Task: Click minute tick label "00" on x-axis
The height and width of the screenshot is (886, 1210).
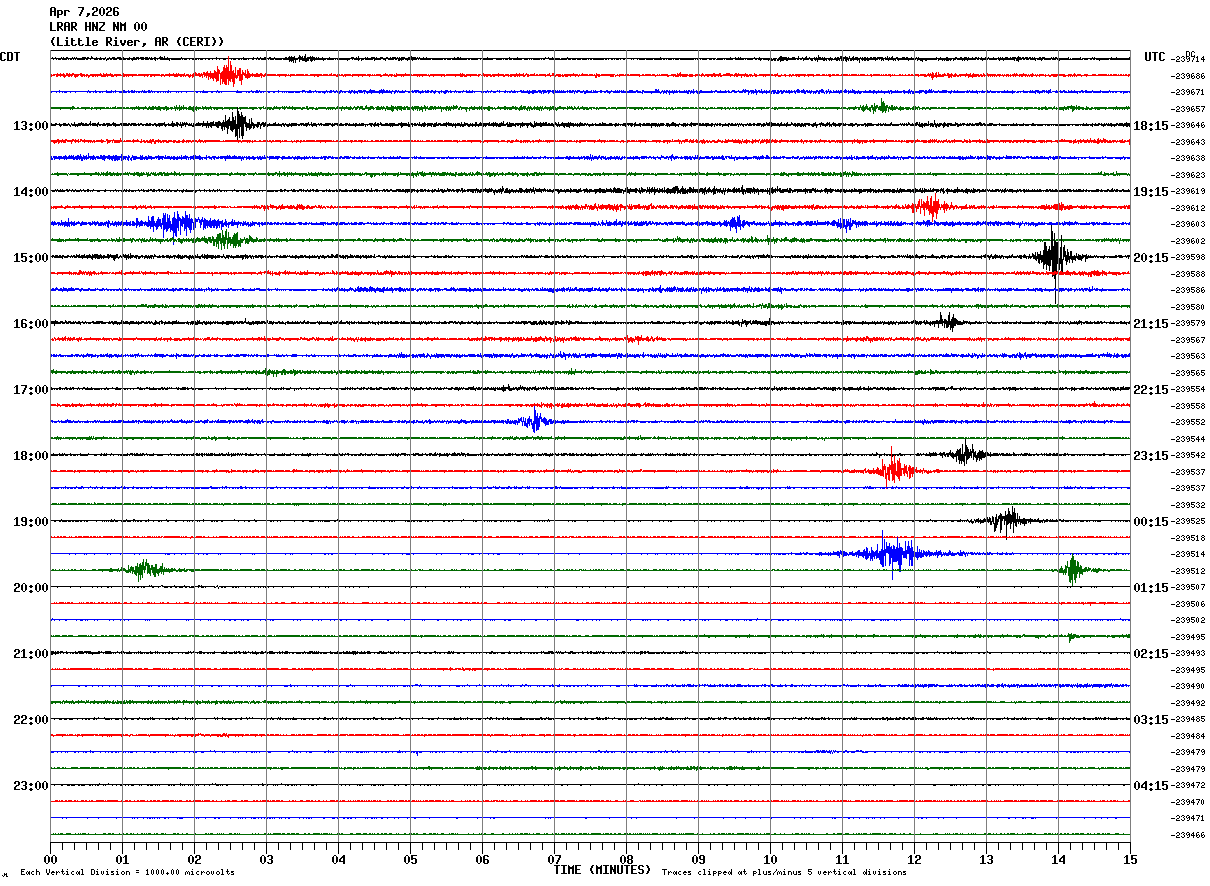Action: [50, 859]
